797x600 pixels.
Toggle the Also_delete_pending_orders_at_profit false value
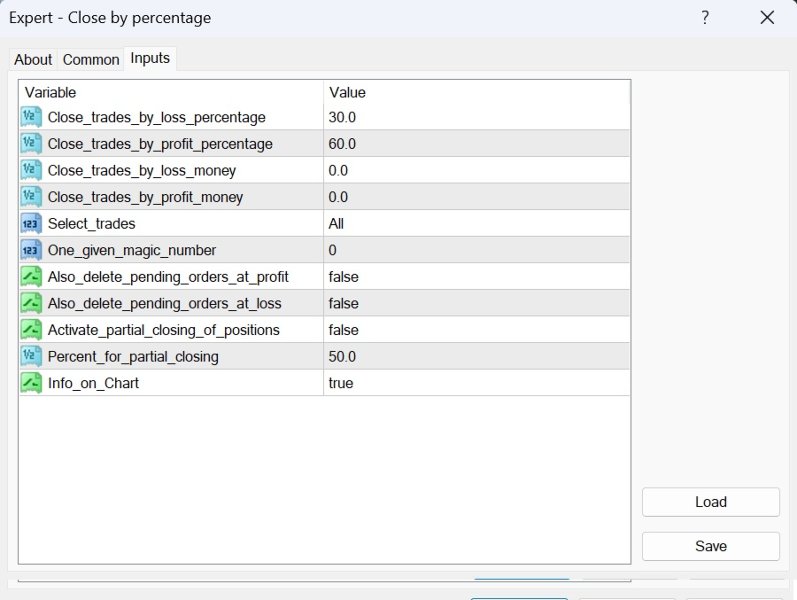pyautogui.click(x=343, y=277)
